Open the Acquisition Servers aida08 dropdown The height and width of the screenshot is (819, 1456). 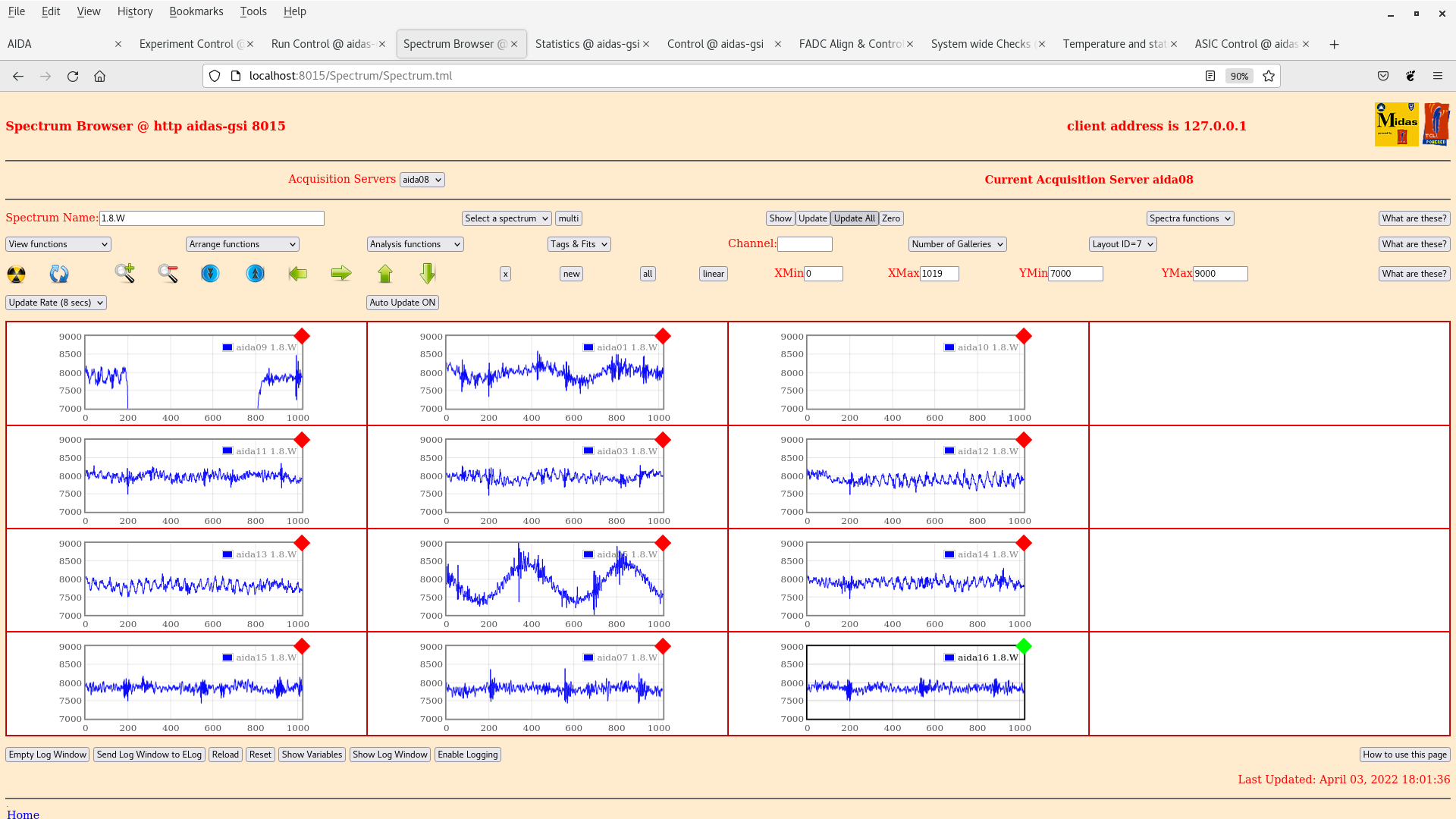click(422, 180)
